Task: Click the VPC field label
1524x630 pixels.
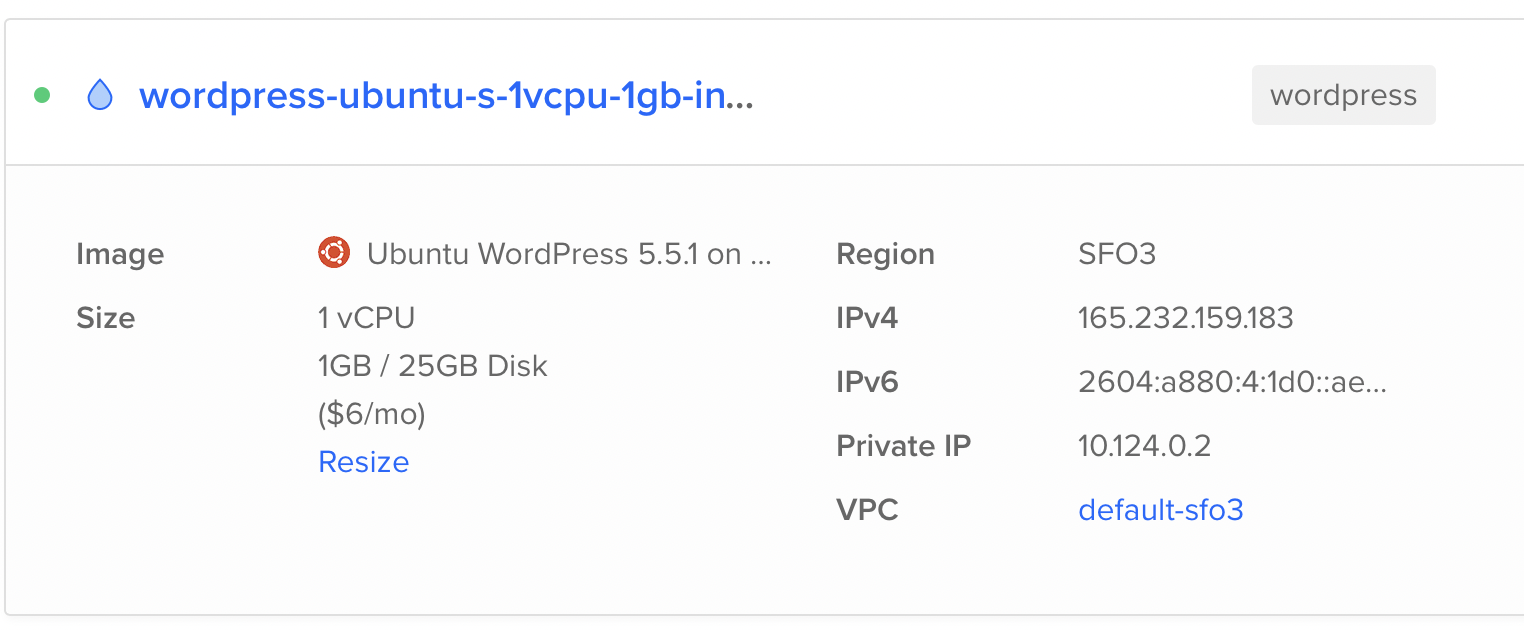Action: pyautogui.click(x=866, y=510)
